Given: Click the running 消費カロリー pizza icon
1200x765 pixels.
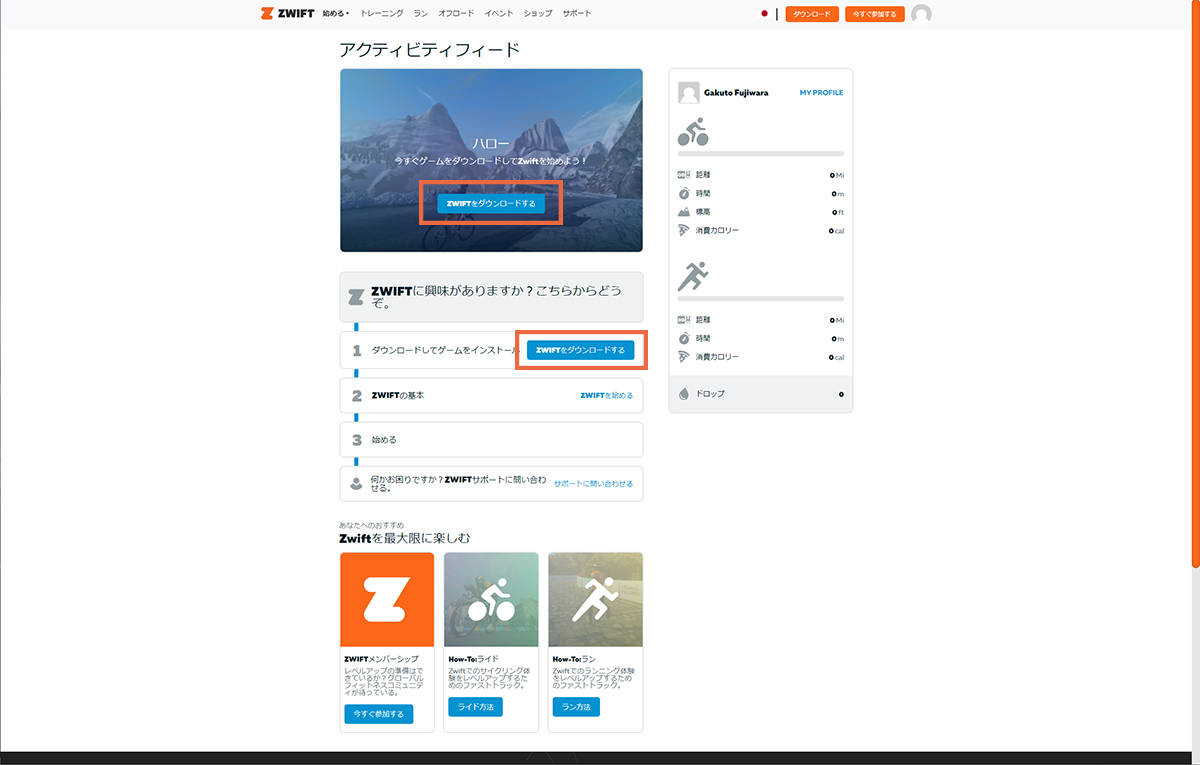Looking at the screenshot, I should pyautogui.click(x=684, y=357).
